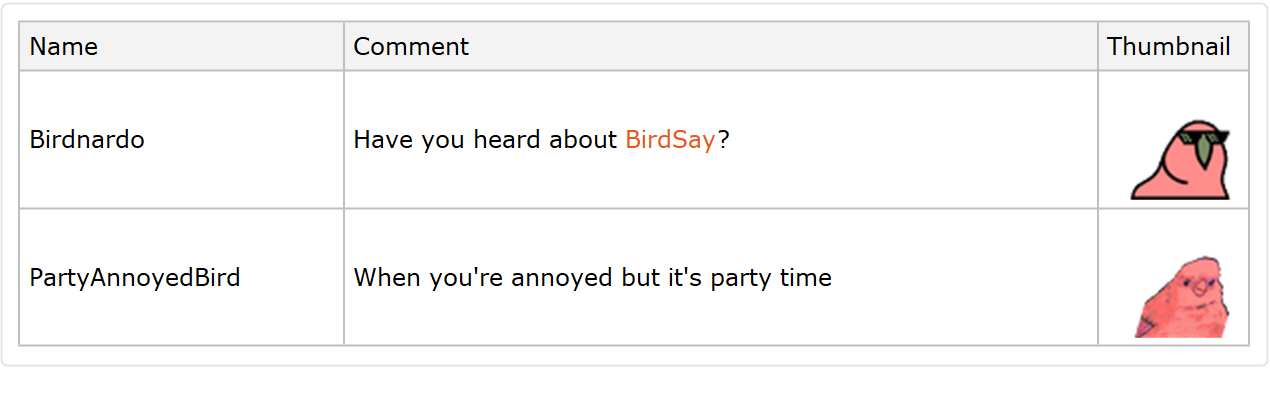Click the words 'party time' in comment
This screenshot has width=1270, height=400.
pos(771,277)
